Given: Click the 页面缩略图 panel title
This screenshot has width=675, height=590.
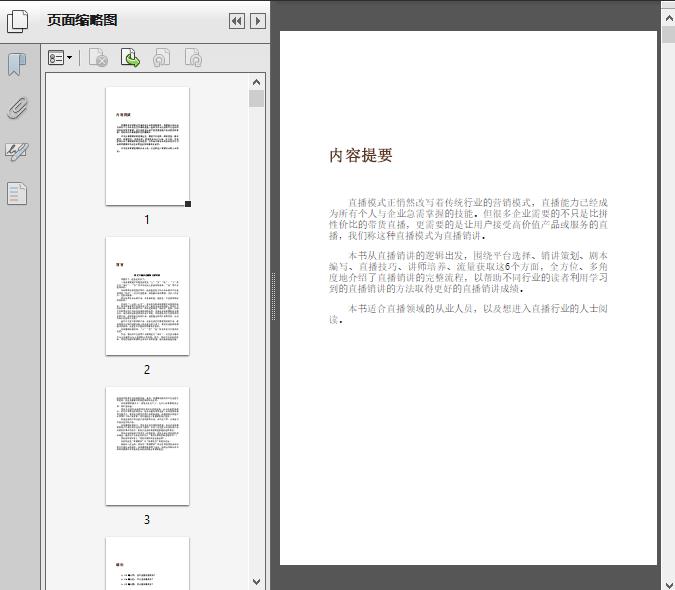Looking at the screenshot, I should 82,20.
